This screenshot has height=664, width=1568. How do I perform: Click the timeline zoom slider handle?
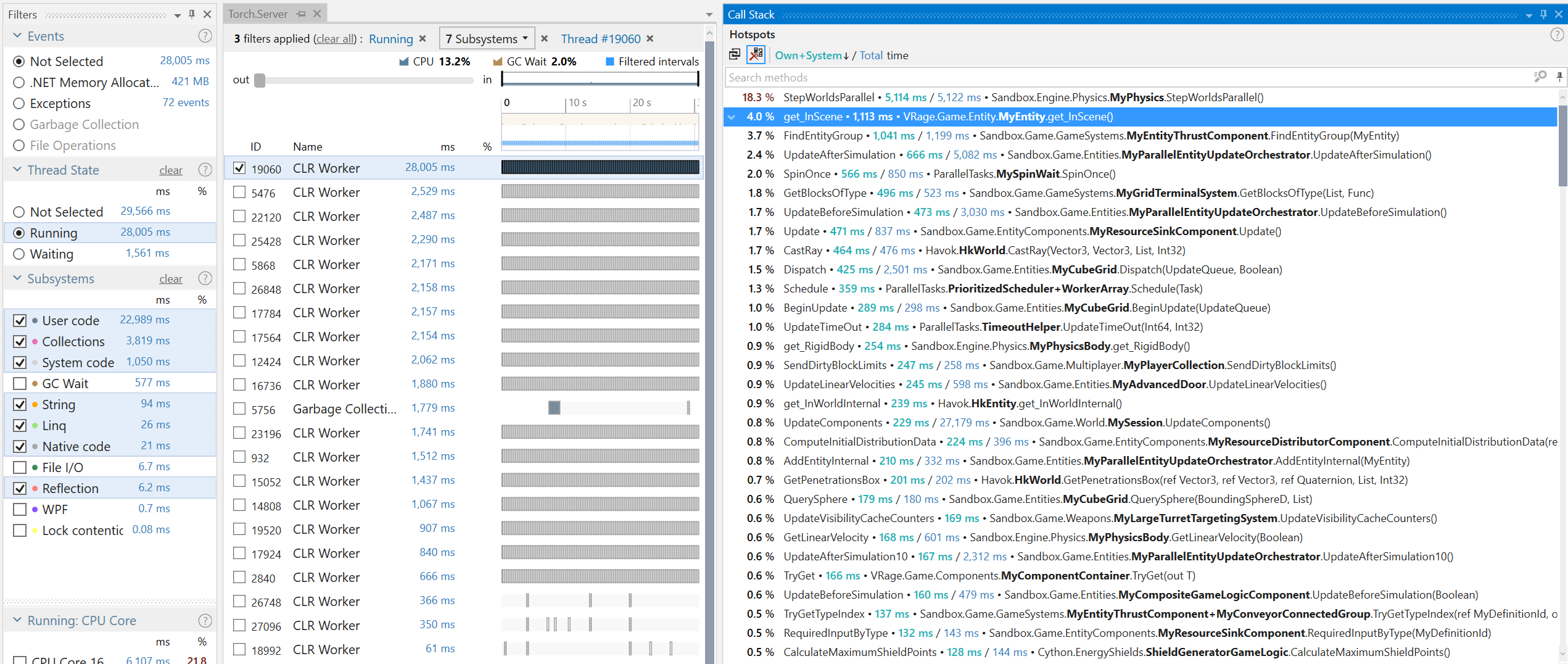260,80
